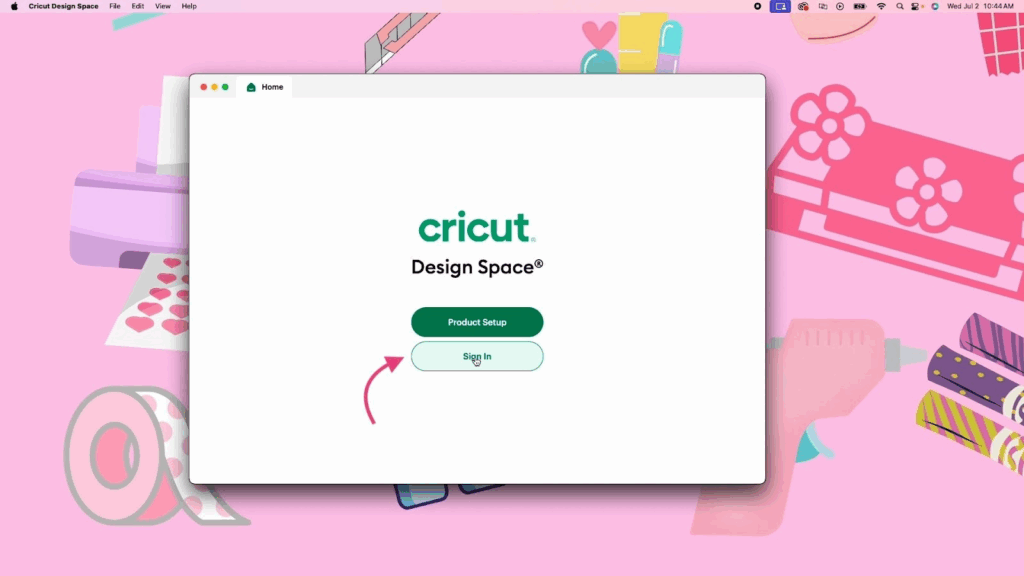Minimize the Design Space window

pos(214,87)
